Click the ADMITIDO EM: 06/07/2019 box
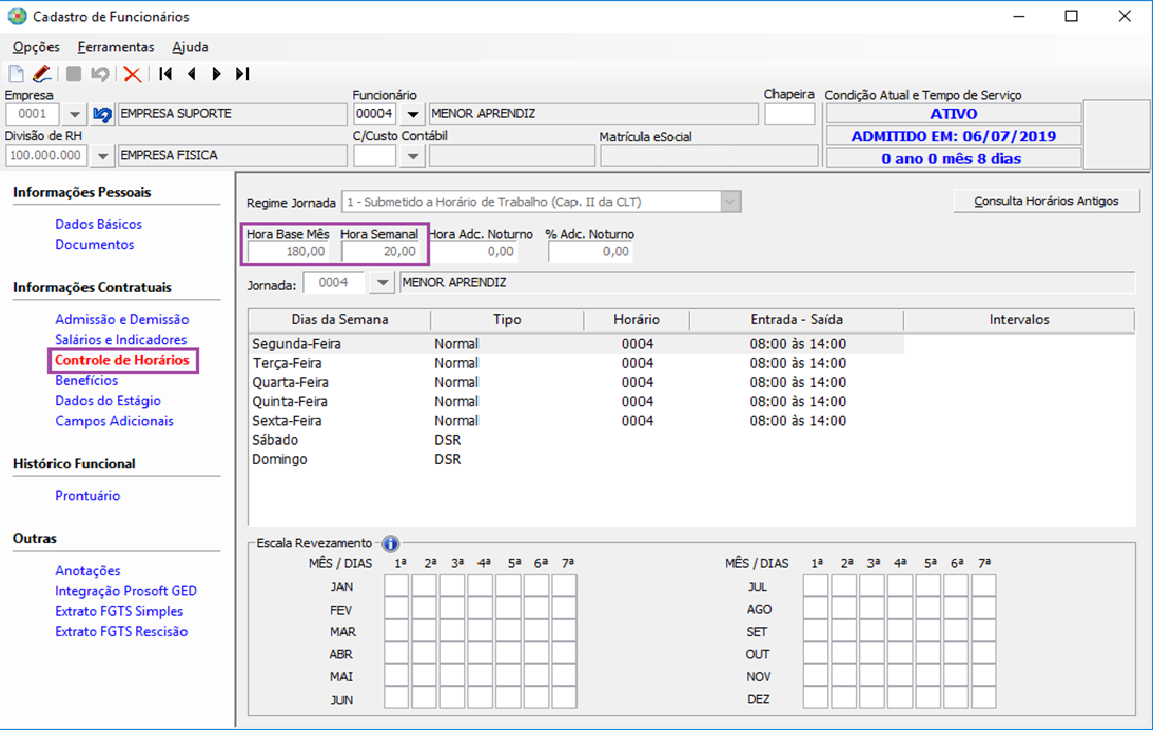This screenshot has width=1154, height=730. (954, 136)
